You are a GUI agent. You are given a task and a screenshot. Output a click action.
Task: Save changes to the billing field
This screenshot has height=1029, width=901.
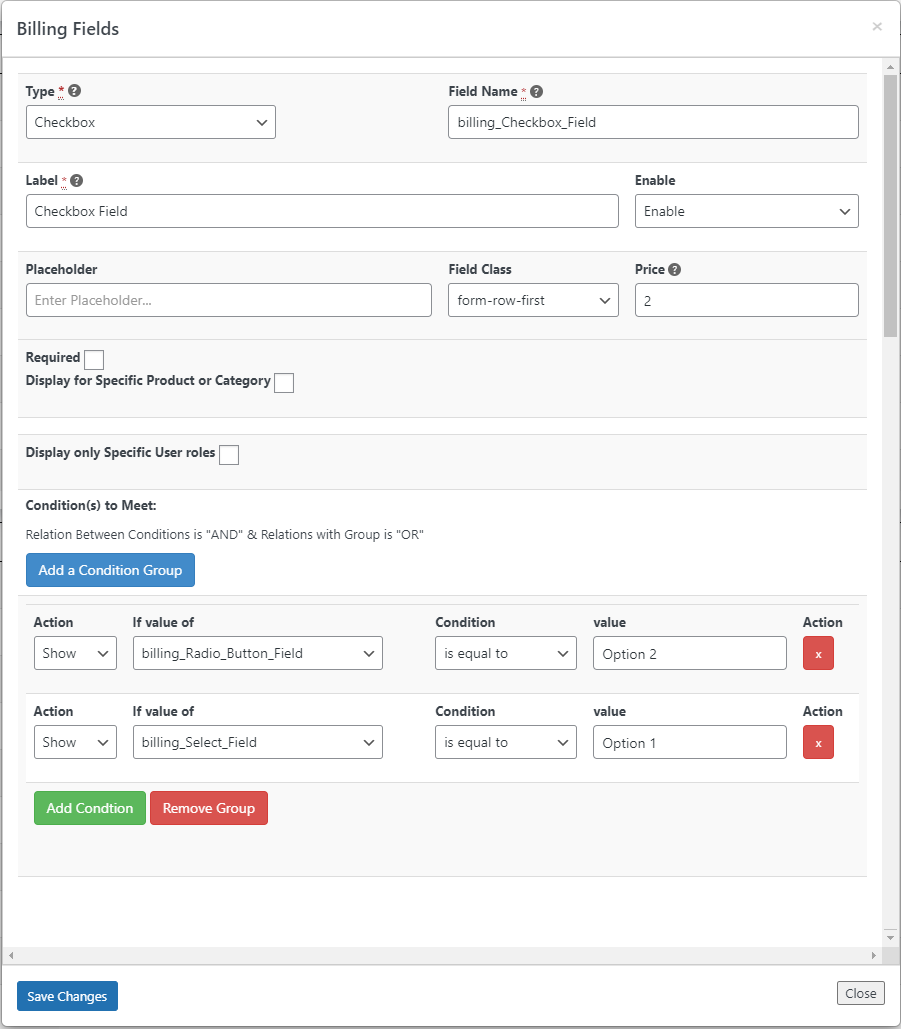tap(67, 996)
